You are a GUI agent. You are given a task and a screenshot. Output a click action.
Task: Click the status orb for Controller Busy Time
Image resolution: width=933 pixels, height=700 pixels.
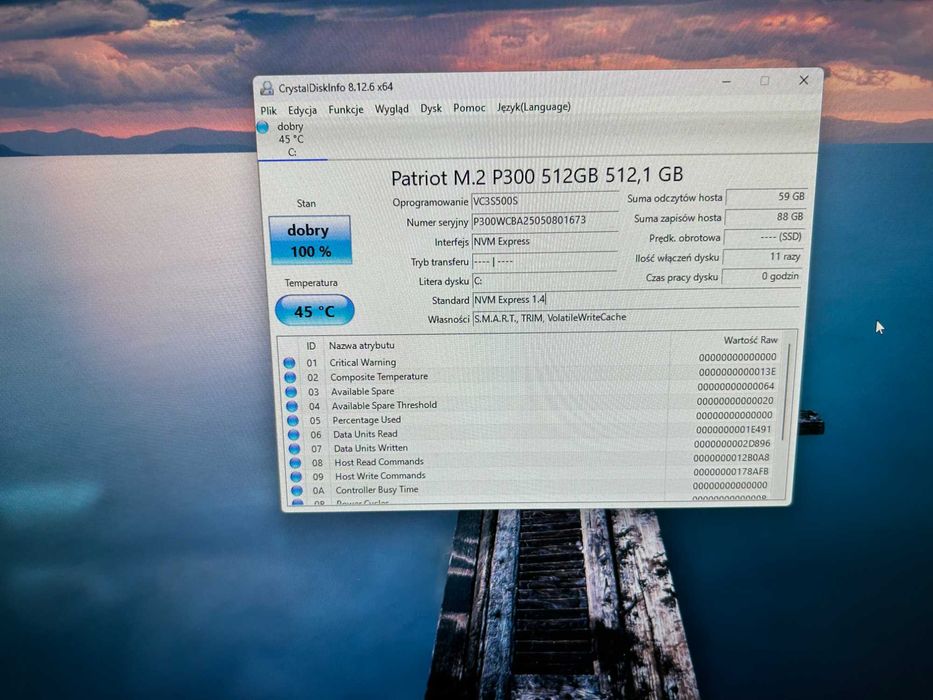click(296, 491)
